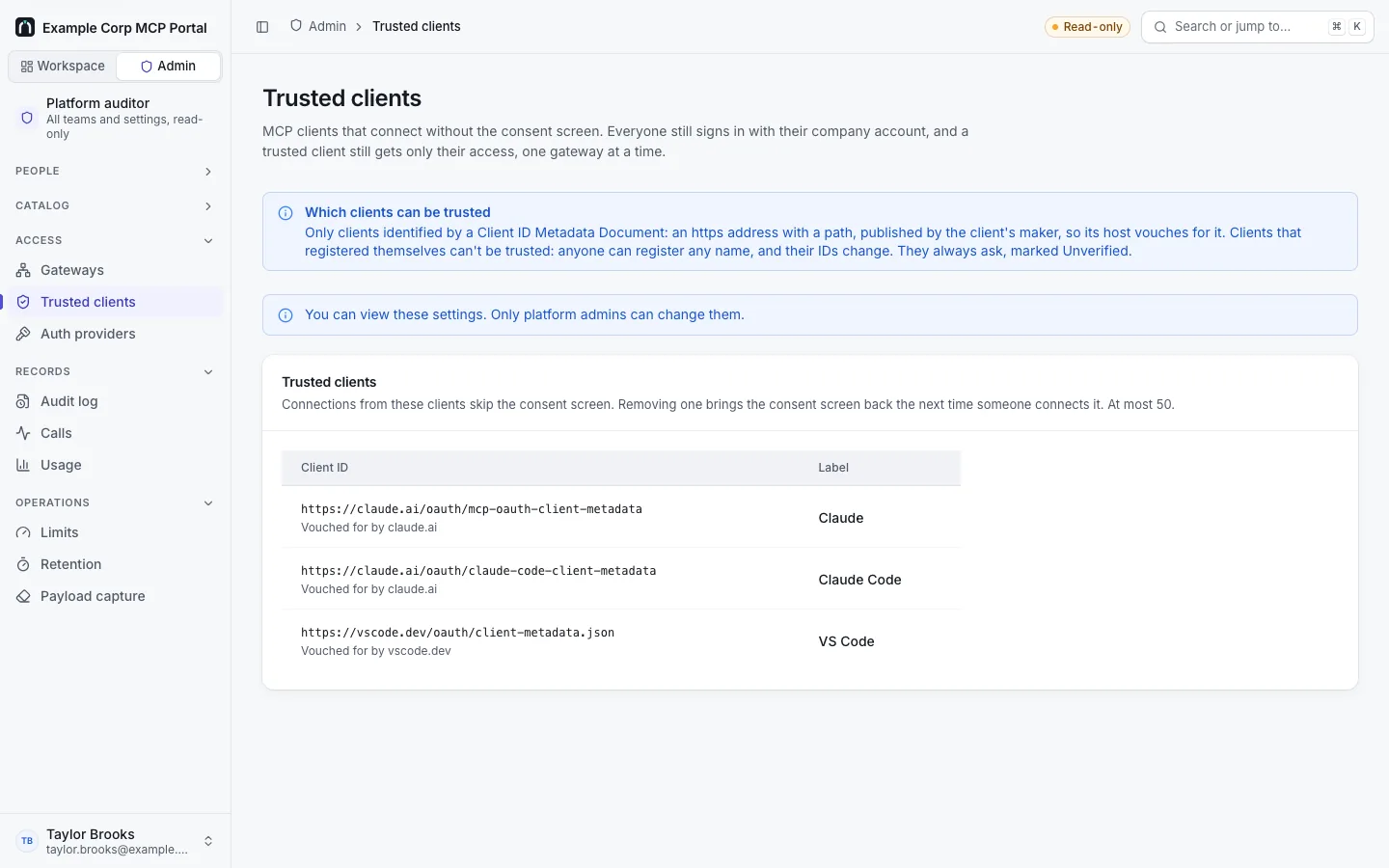The image size is (1389, 868).
Task: Click the info icon beside 'You can view these settings'
Action: (286, 315)
